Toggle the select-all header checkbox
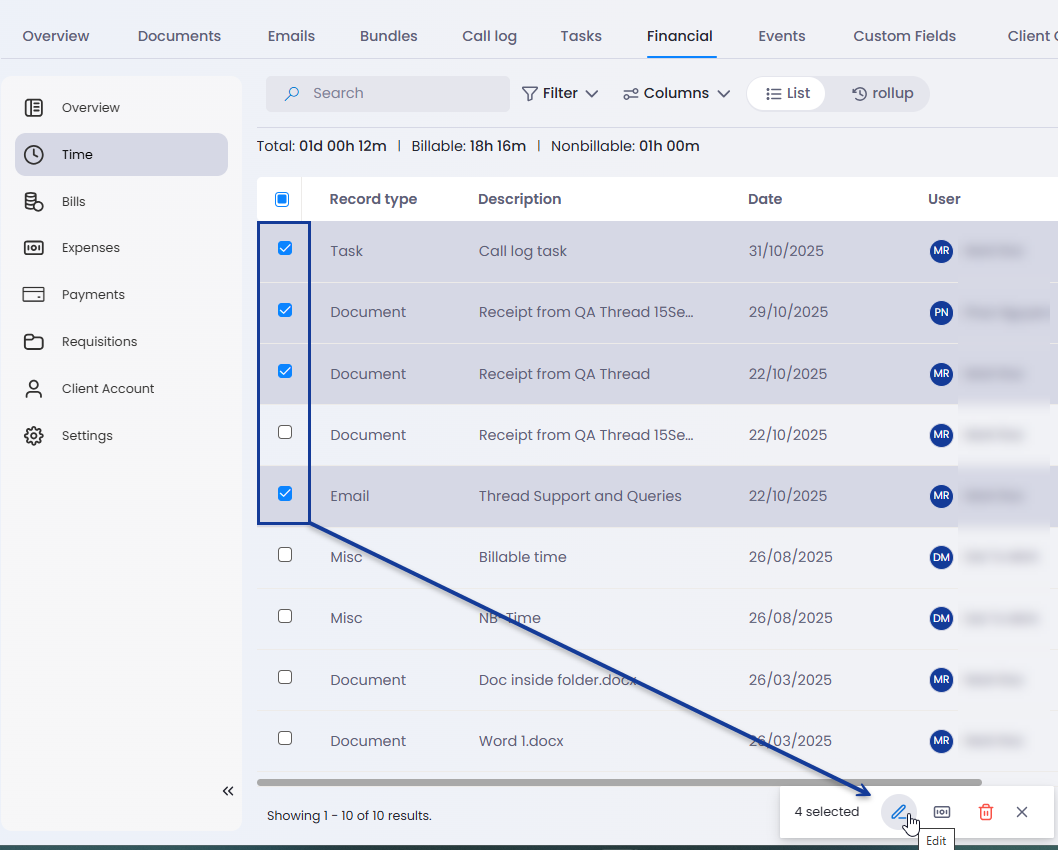 282,199
